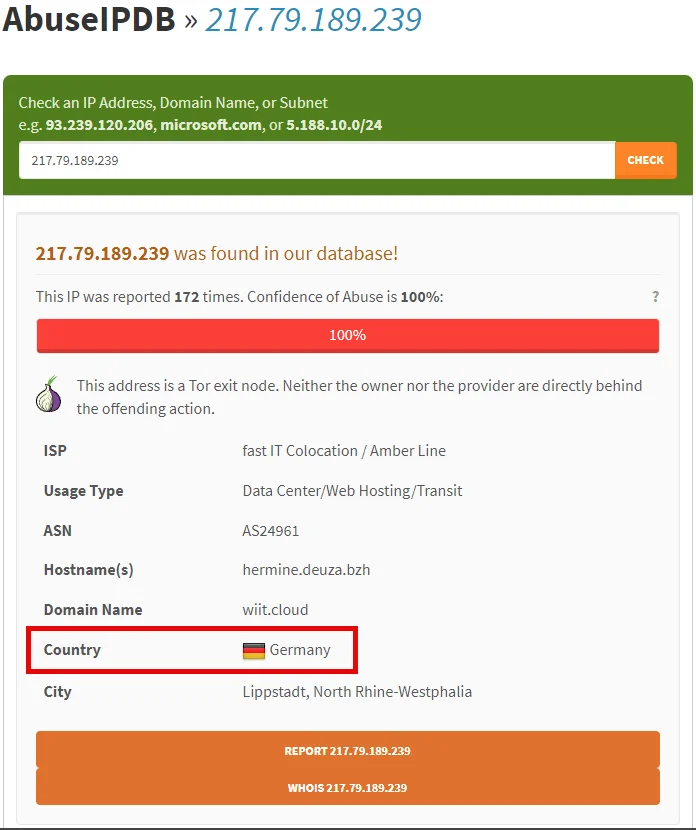Click the German flag icon
This screenshot has height=830, width=696.
(x=254, y=650)
